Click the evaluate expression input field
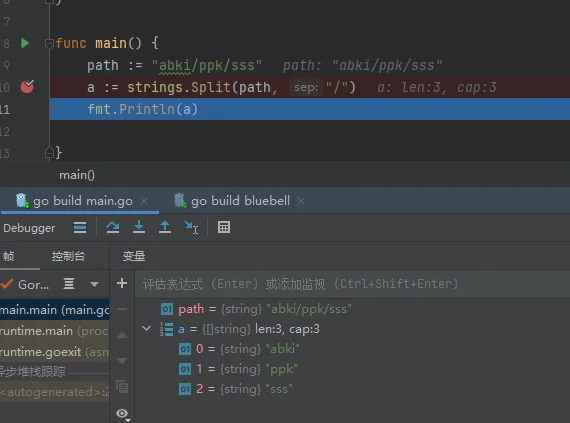 [352, 284]
